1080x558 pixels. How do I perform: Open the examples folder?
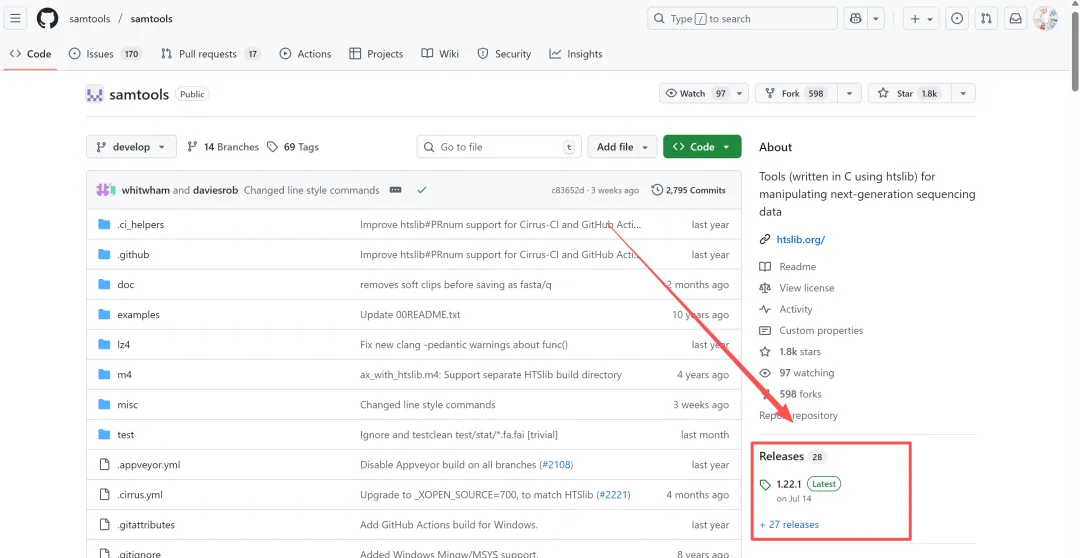[138, 314]
